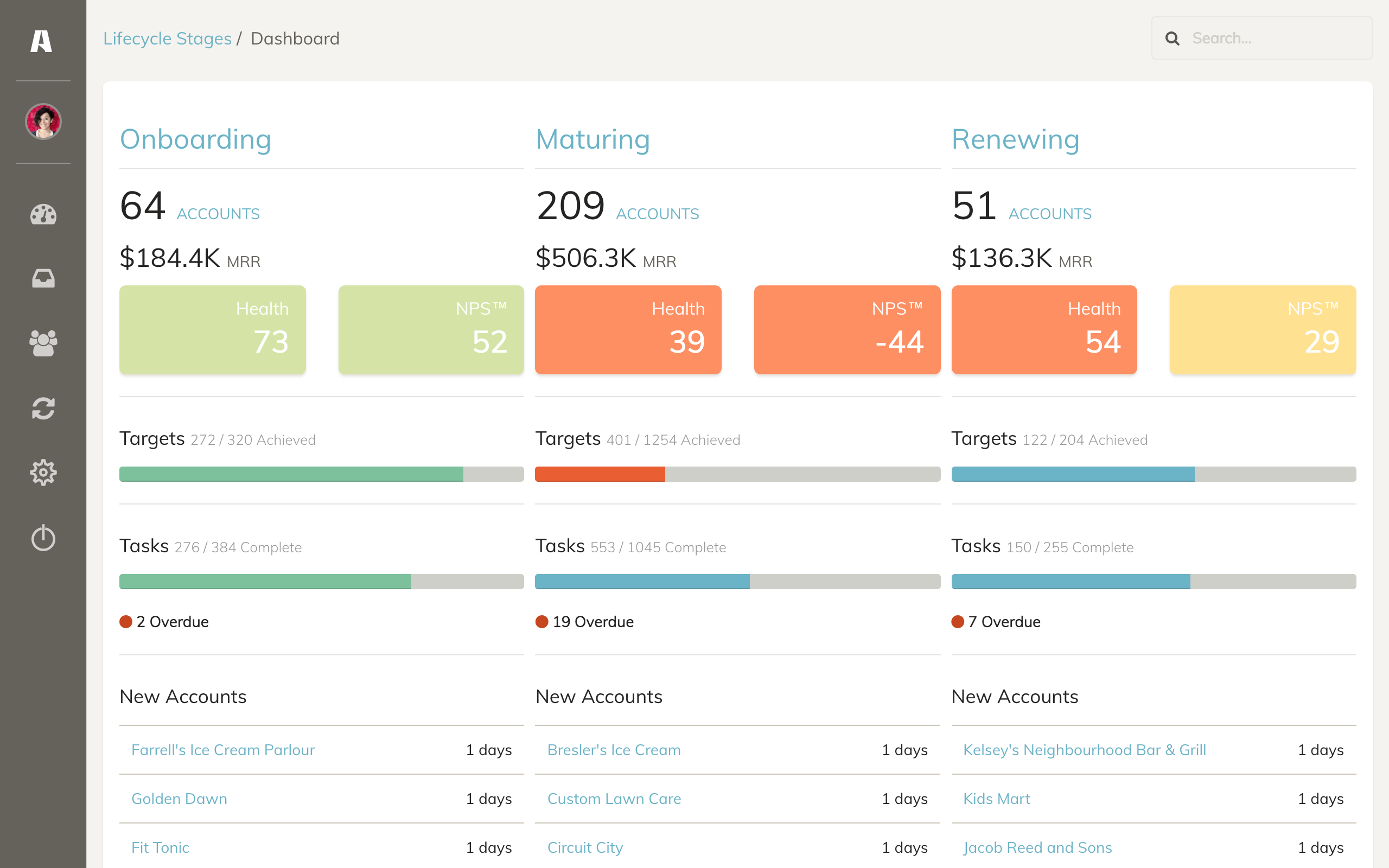Image resolution: width=1389 pixels, height=868 pixels.
Task: Open Kelsey's Neighbourhood Bar & Grill account
Action: pyautogui.click(x=1084, y=750)
